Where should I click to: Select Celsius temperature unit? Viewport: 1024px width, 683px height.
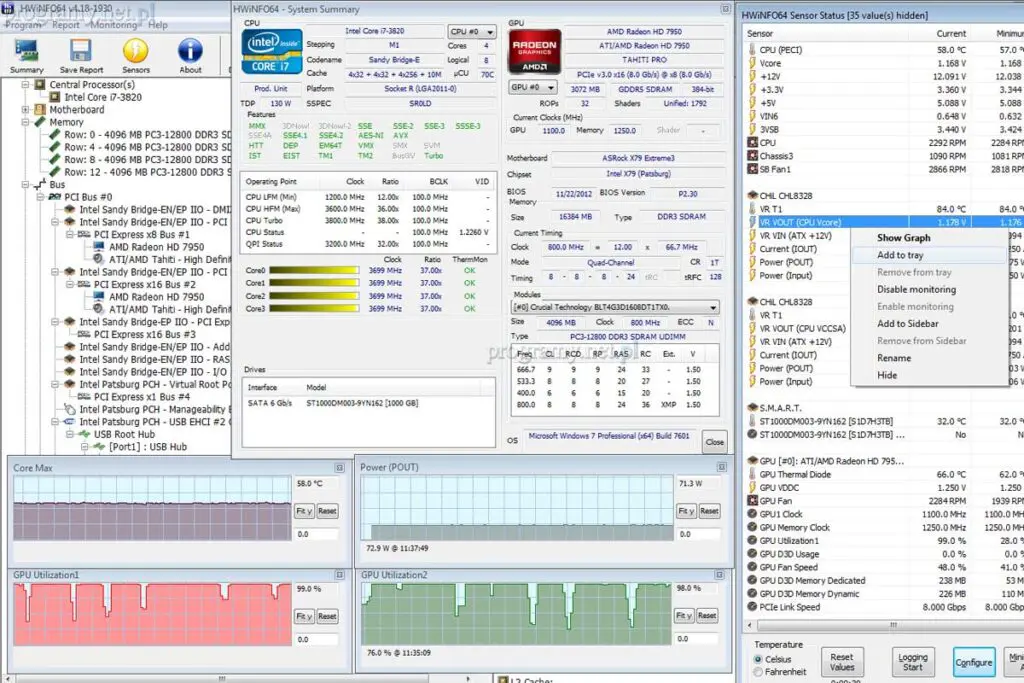coord(758,659)
